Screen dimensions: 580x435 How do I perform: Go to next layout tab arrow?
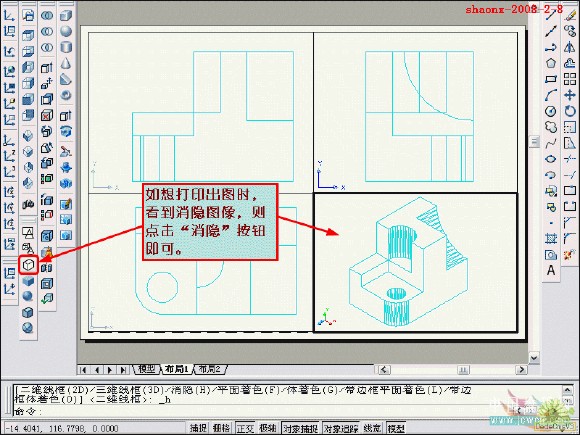coord(110,370)
